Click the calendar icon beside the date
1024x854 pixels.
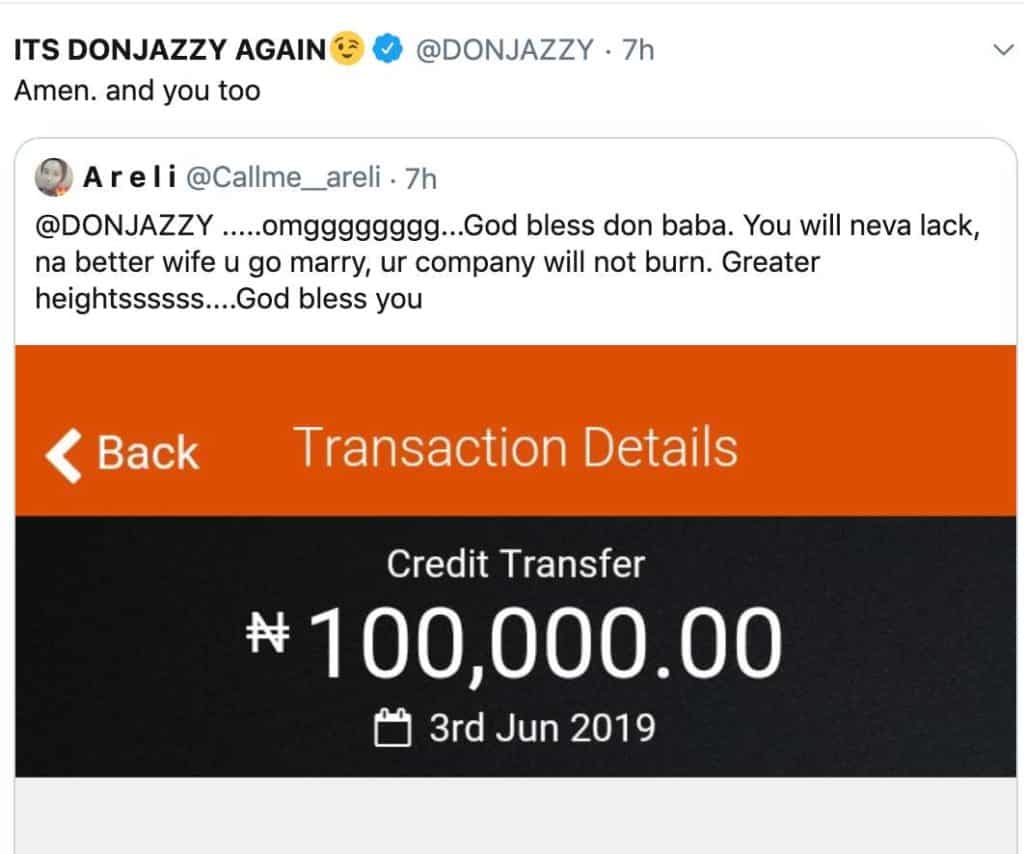(393, 727)
